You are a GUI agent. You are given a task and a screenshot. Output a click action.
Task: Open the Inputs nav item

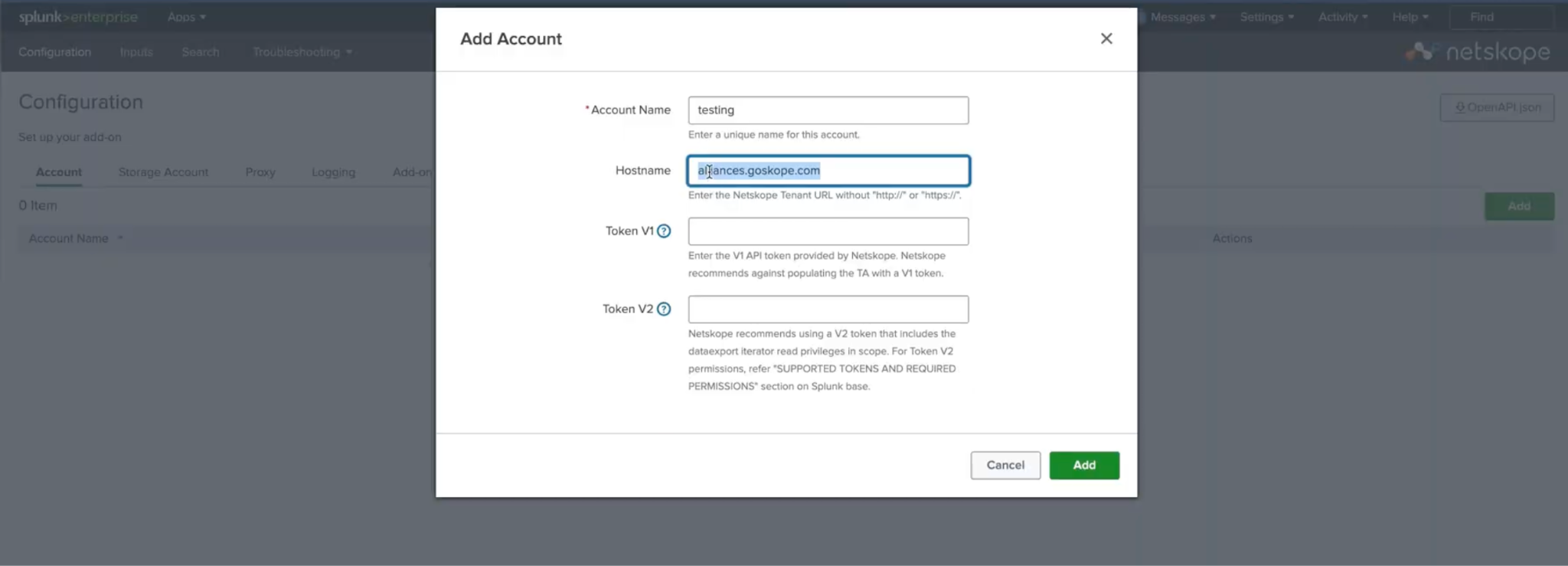coord(136,52)
